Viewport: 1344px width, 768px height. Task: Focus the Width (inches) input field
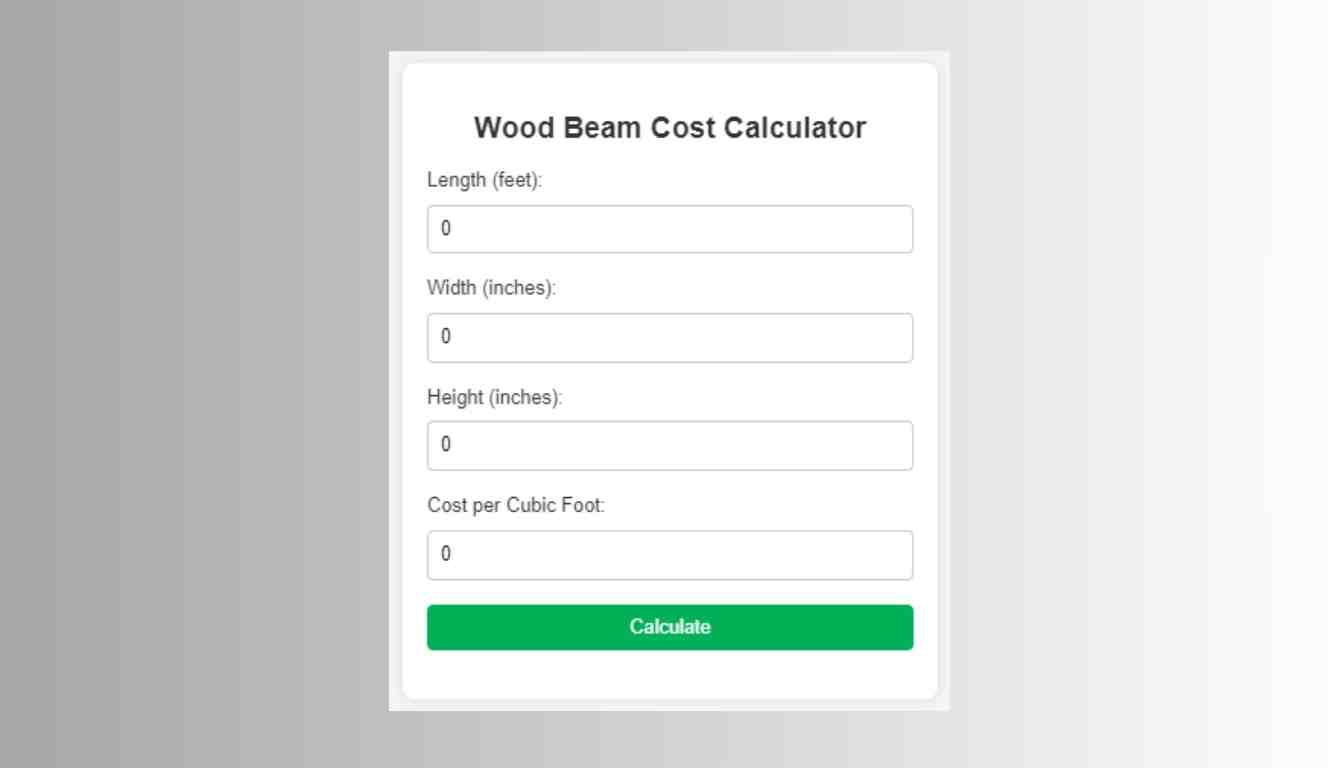[x=669, y=337]
